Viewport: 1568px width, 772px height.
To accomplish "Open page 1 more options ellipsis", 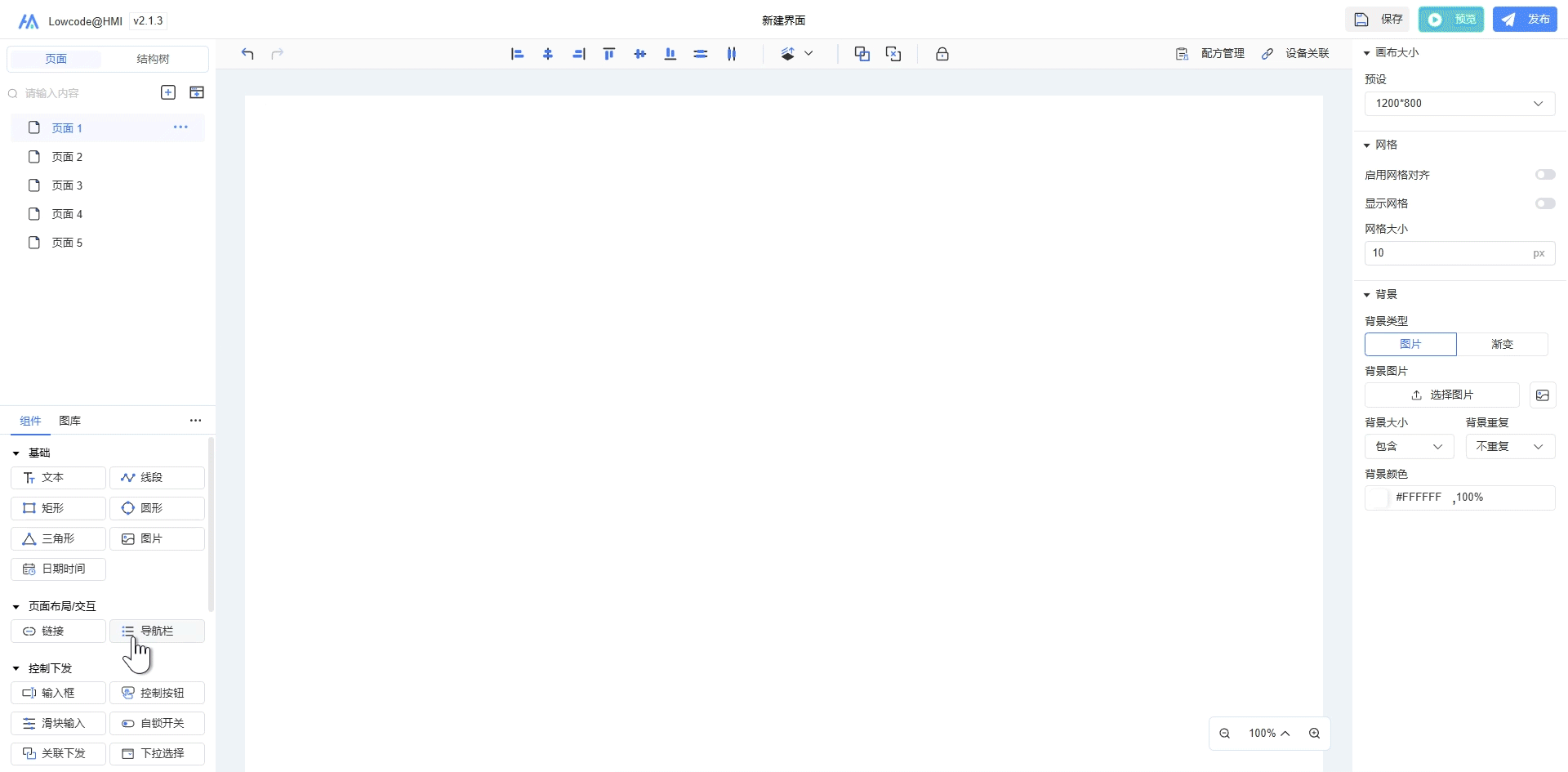I will [x=180, y=127].
